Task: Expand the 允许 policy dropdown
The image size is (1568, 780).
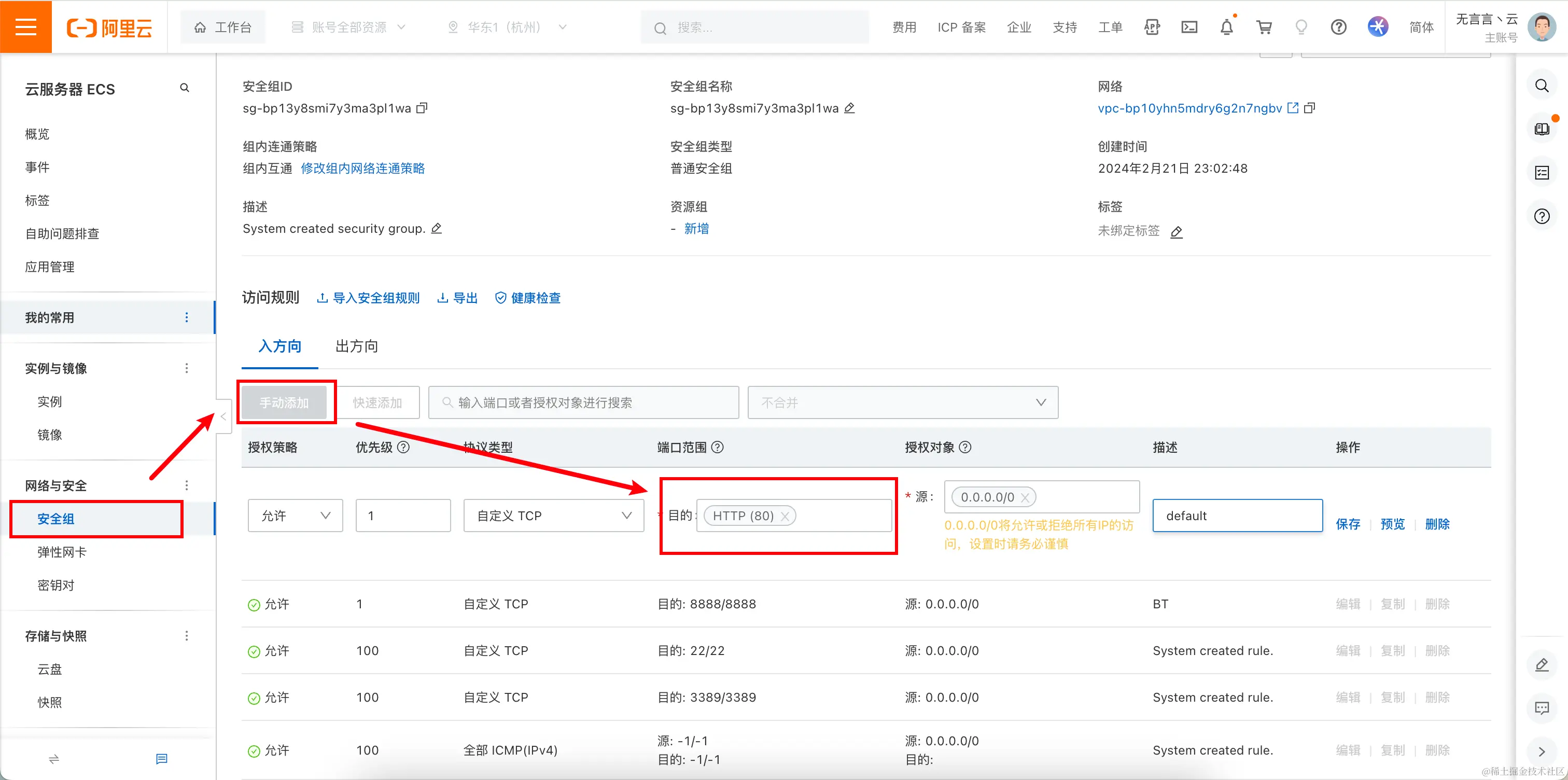Action: coord(295,516)
